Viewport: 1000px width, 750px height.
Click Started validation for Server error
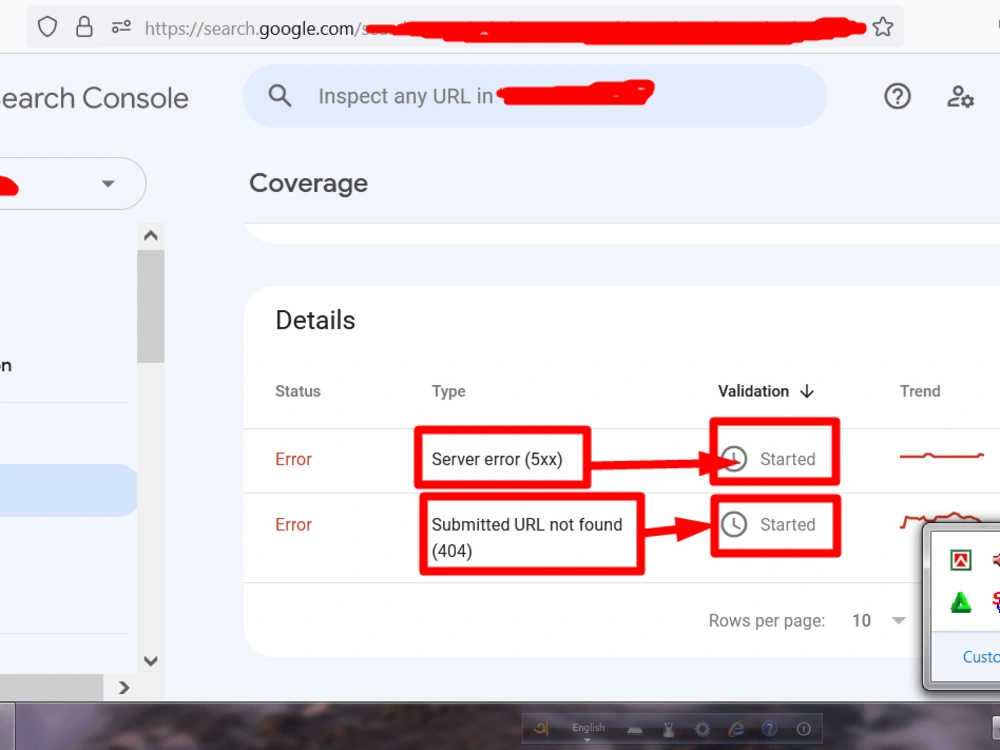click(788, 459)
